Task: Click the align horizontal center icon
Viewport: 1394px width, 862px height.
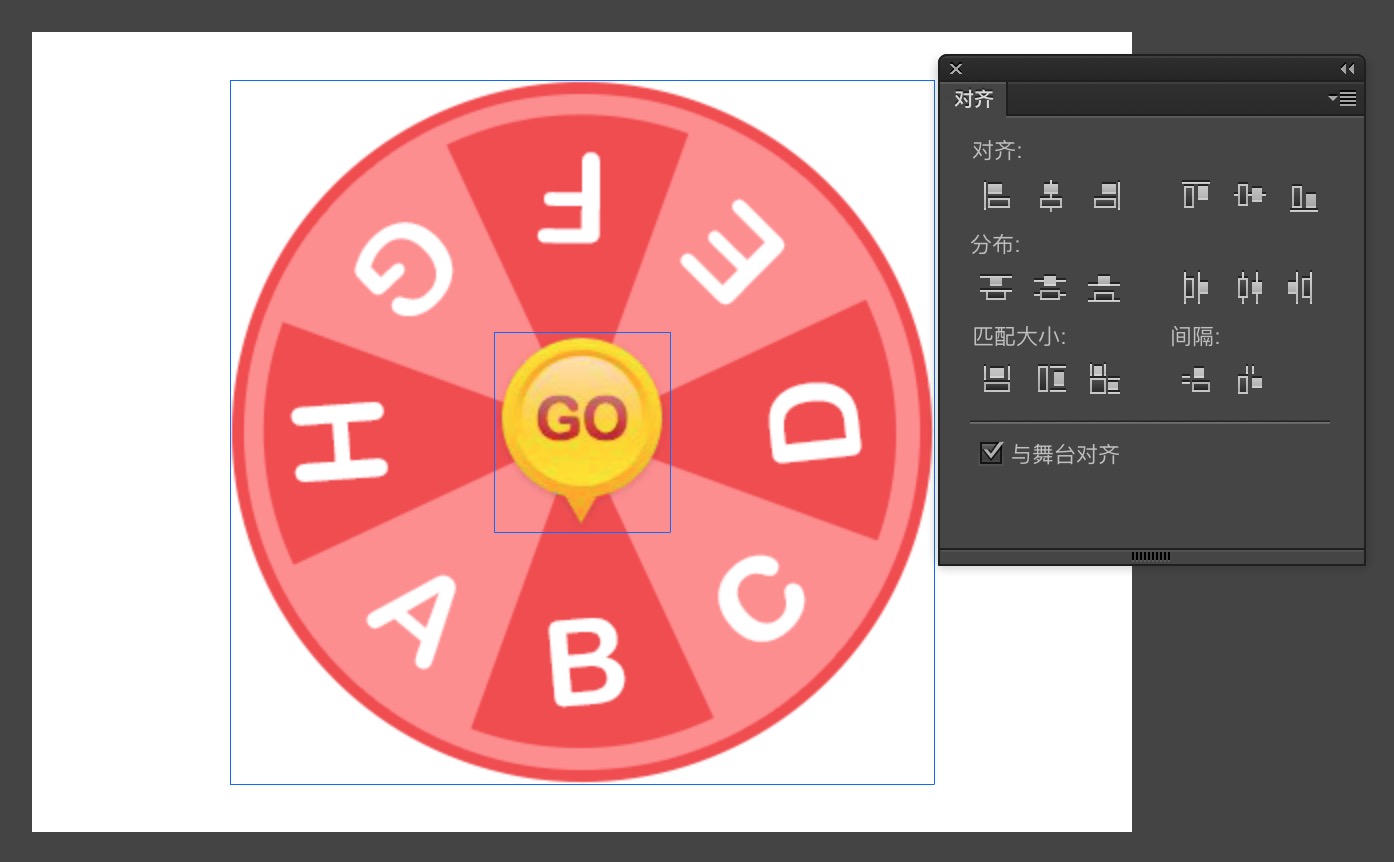Action: [x=1050, y=195]
